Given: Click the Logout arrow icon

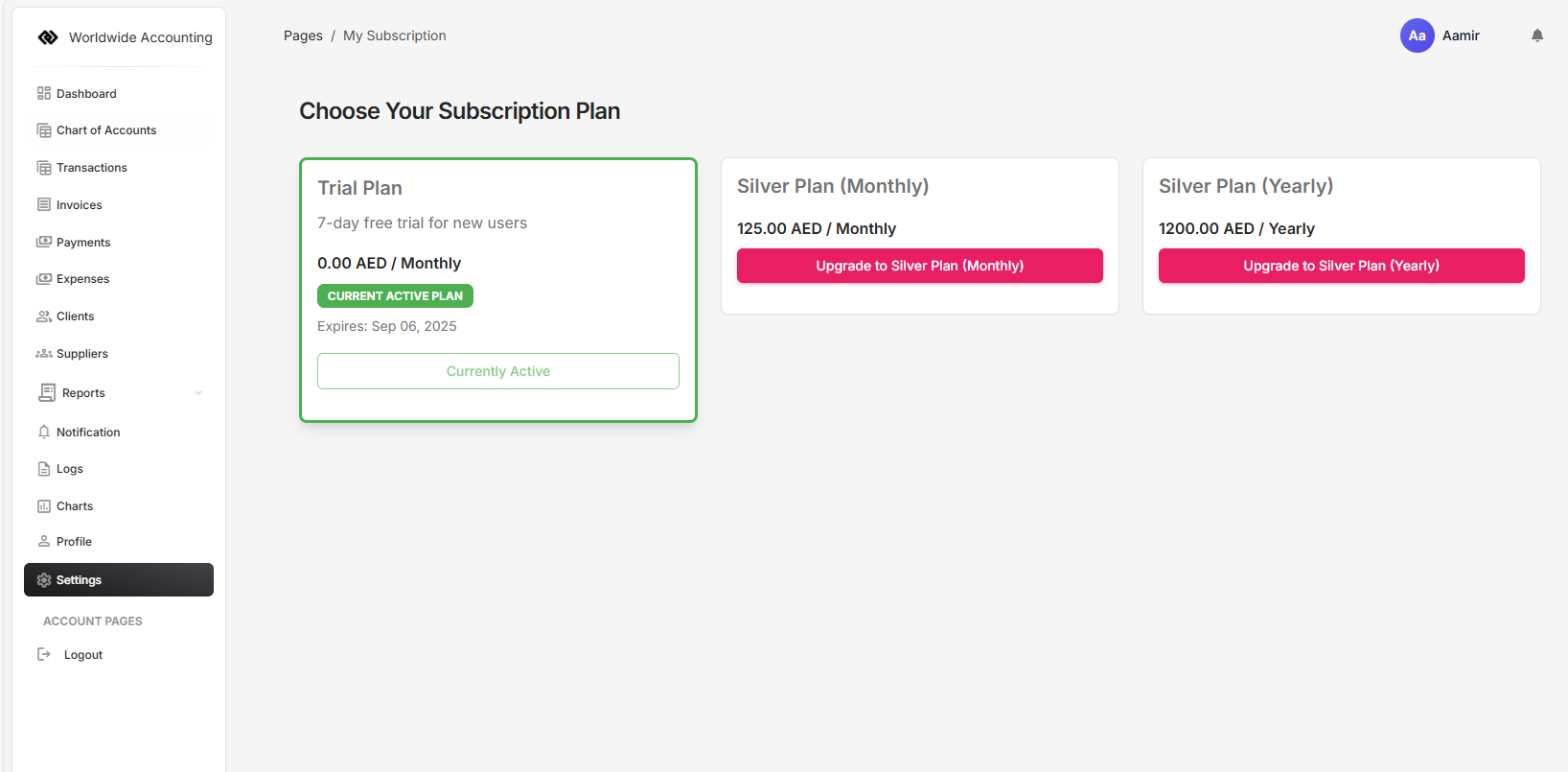Looking at the screenshot, I should (44, 654).
